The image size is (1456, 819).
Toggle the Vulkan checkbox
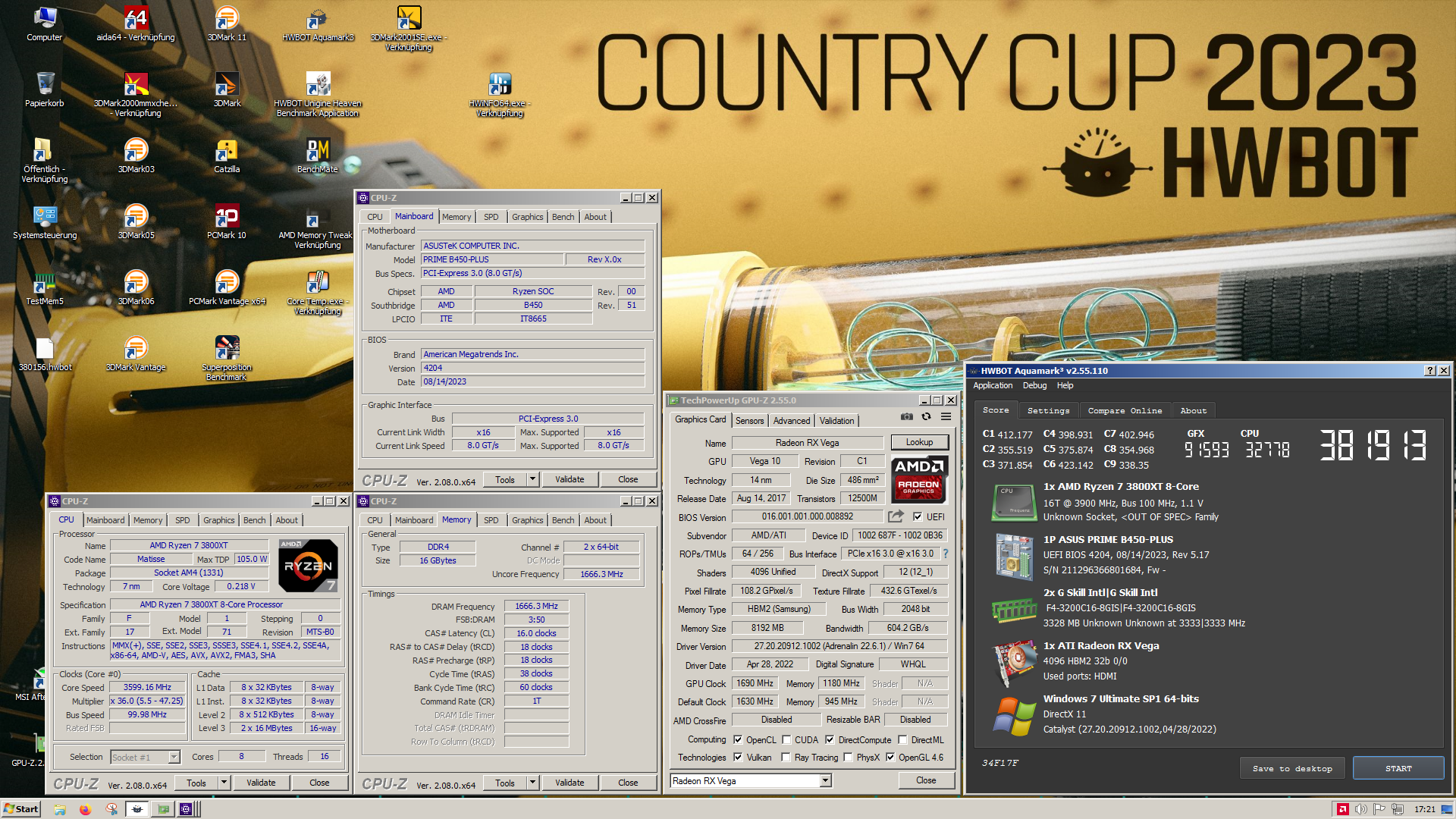tap(738, 757)
